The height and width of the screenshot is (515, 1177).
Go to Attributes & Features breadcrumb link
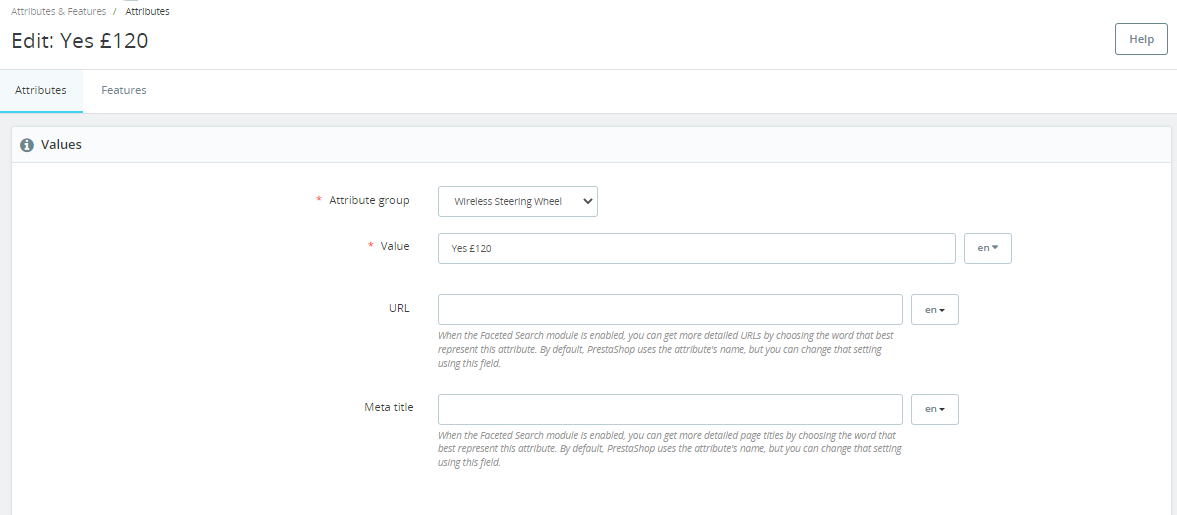click(58, 11)
